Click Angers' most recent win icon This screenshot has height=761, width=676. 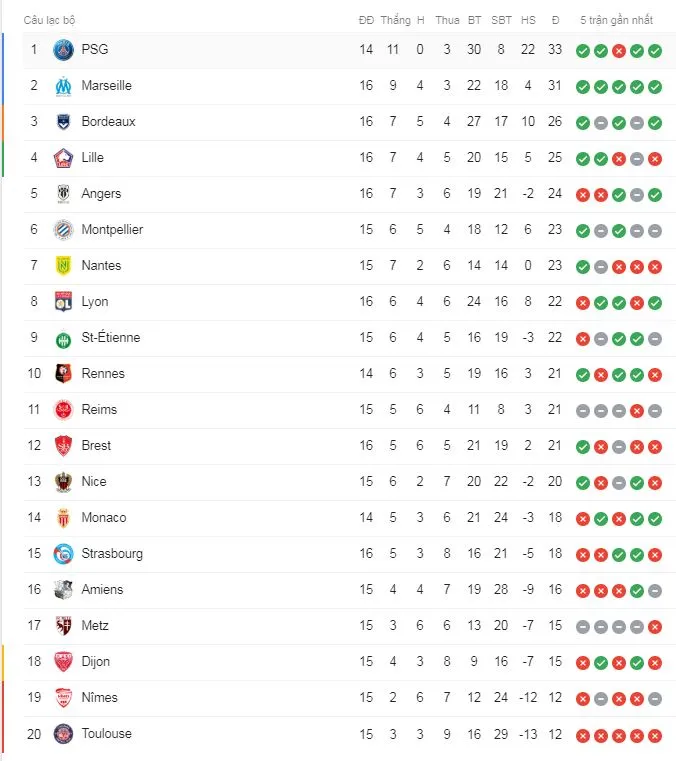point(655,194)
